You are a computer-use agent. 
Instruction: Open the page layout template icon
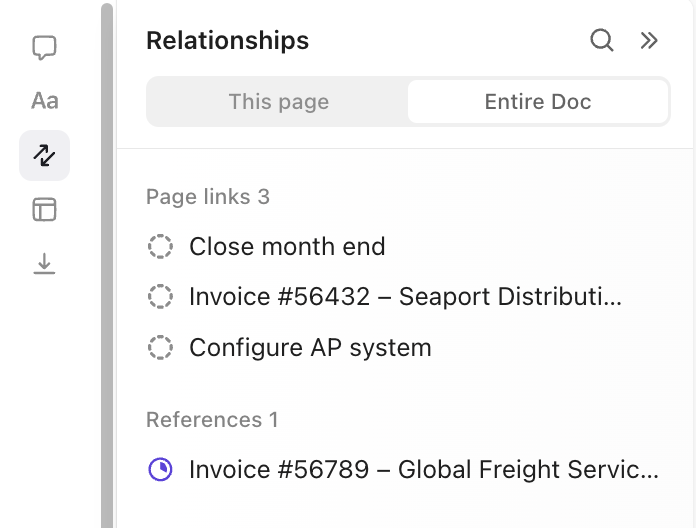point(44,209)
